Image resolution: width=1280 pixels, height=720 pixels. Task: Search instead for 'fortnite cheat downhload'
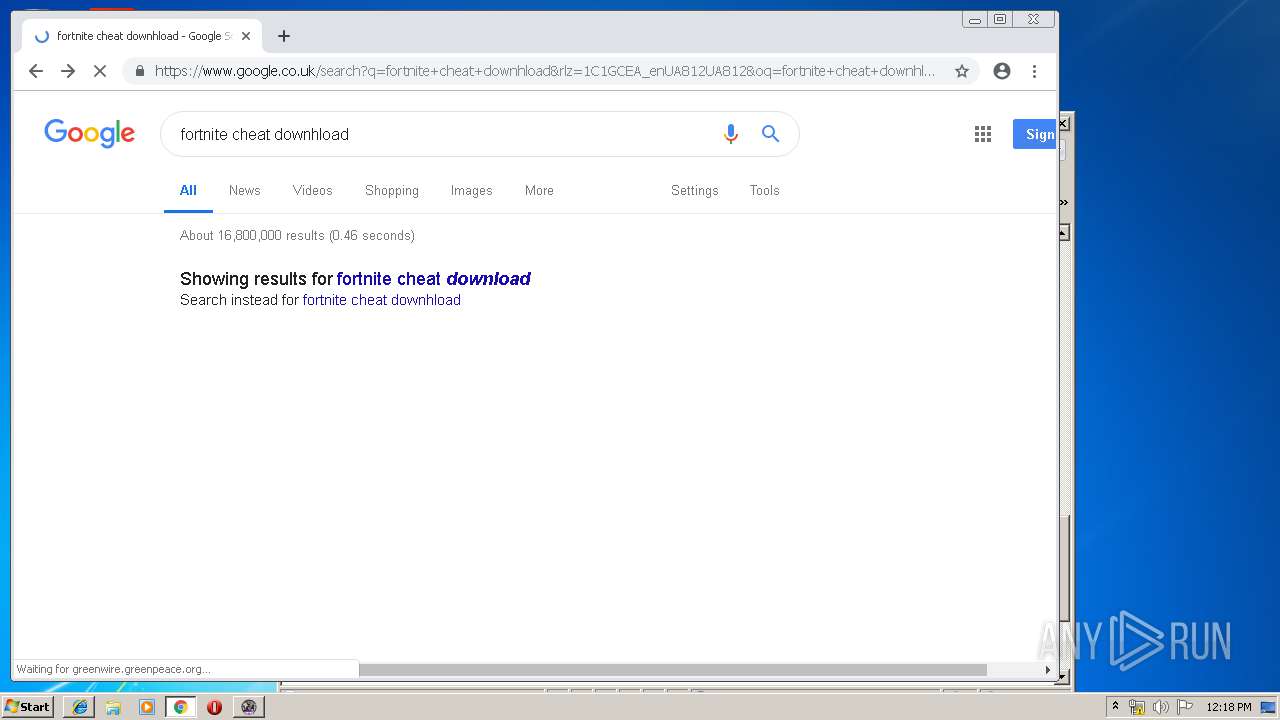point(381,300)
